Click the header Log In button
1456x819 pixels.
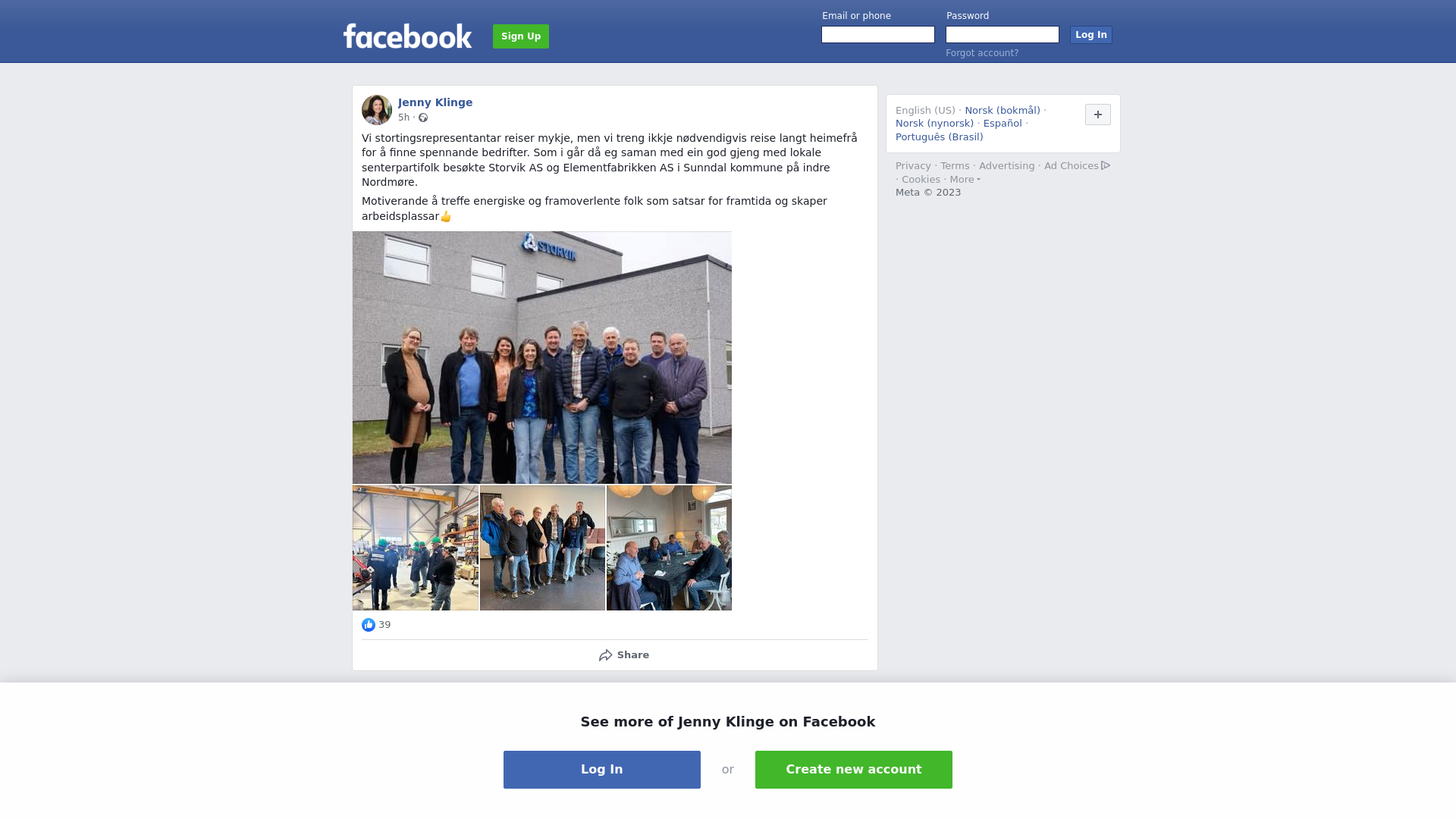click(x=1091, y=35)
